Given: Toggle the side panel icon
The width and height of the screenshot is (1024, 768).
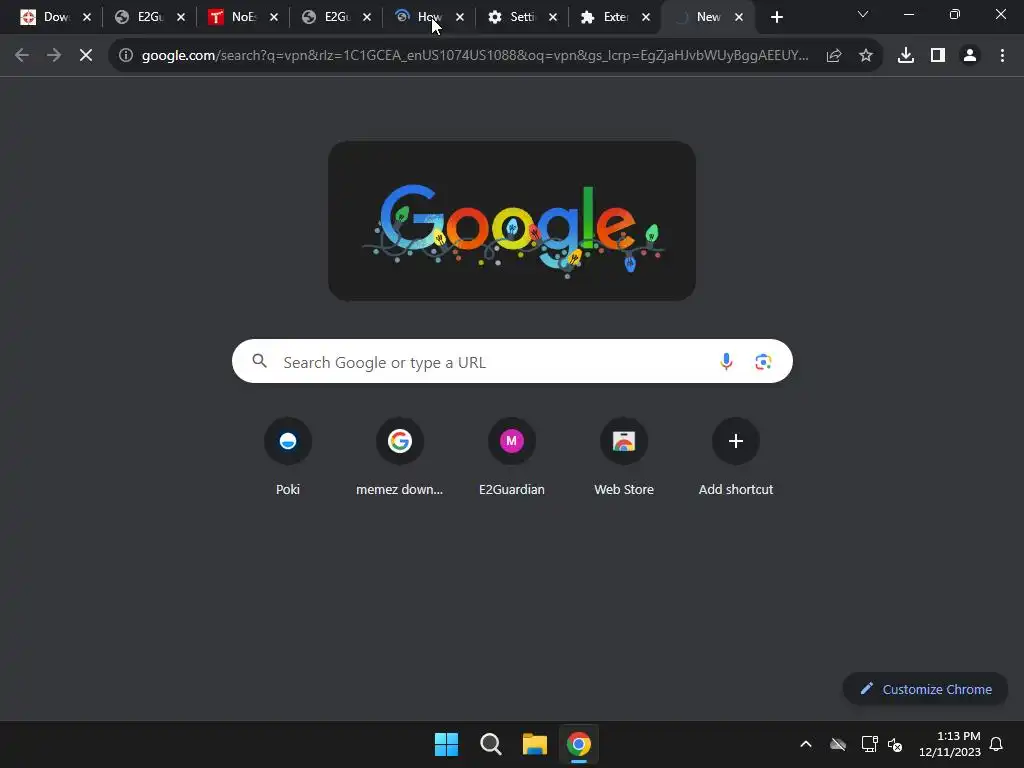Looking at the screenshot, I should 938,56.
